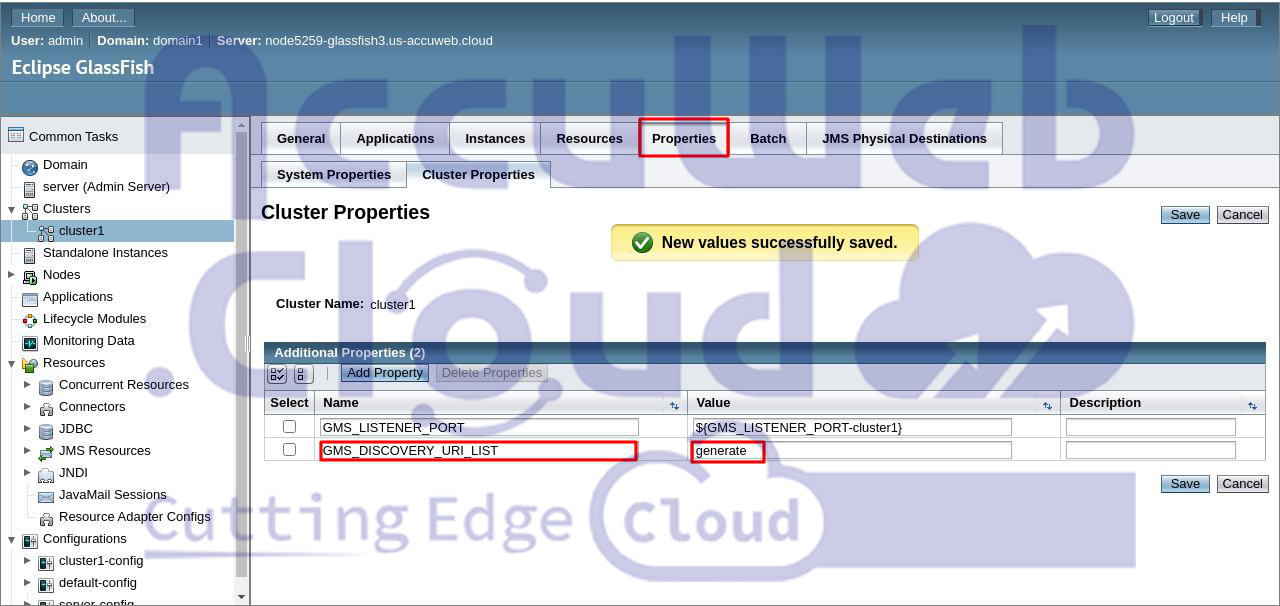Click the Home button

[x=38, y=17]
